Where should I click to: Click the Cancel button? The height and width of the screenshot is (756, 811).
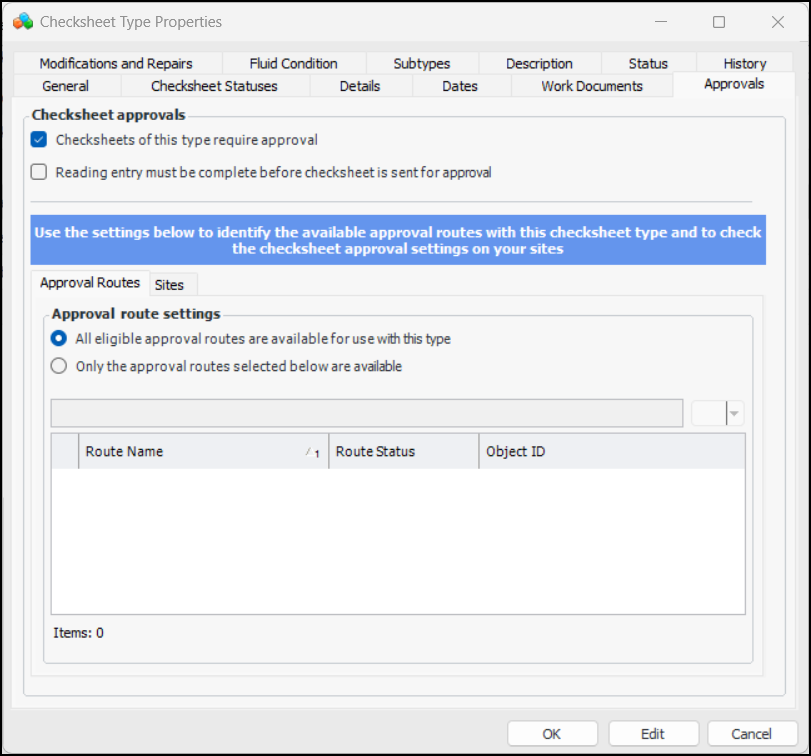click(752, 733)
